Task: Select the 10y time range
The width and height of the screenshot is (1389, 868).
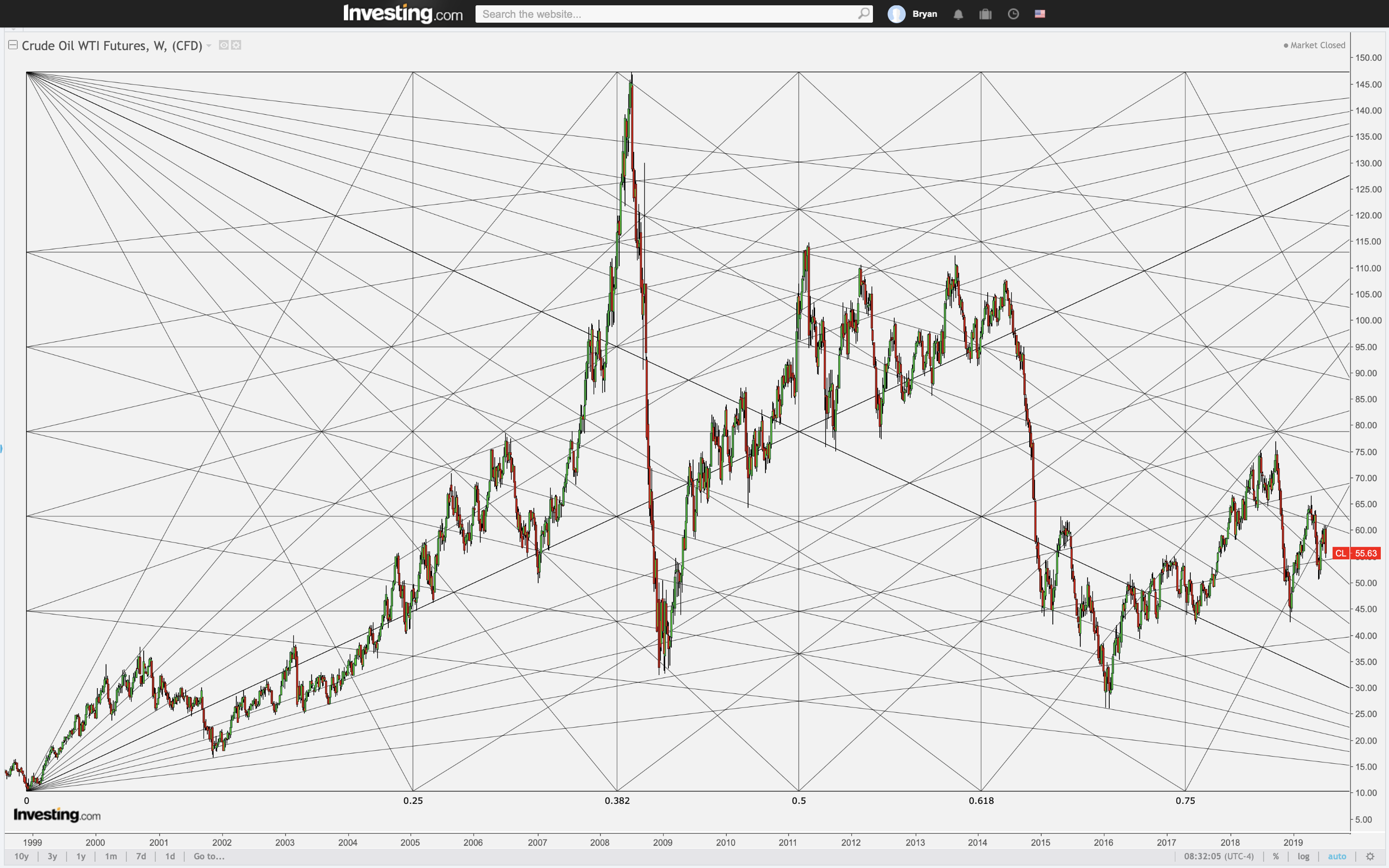Action: pyautogui.click(x=21, y=856)
